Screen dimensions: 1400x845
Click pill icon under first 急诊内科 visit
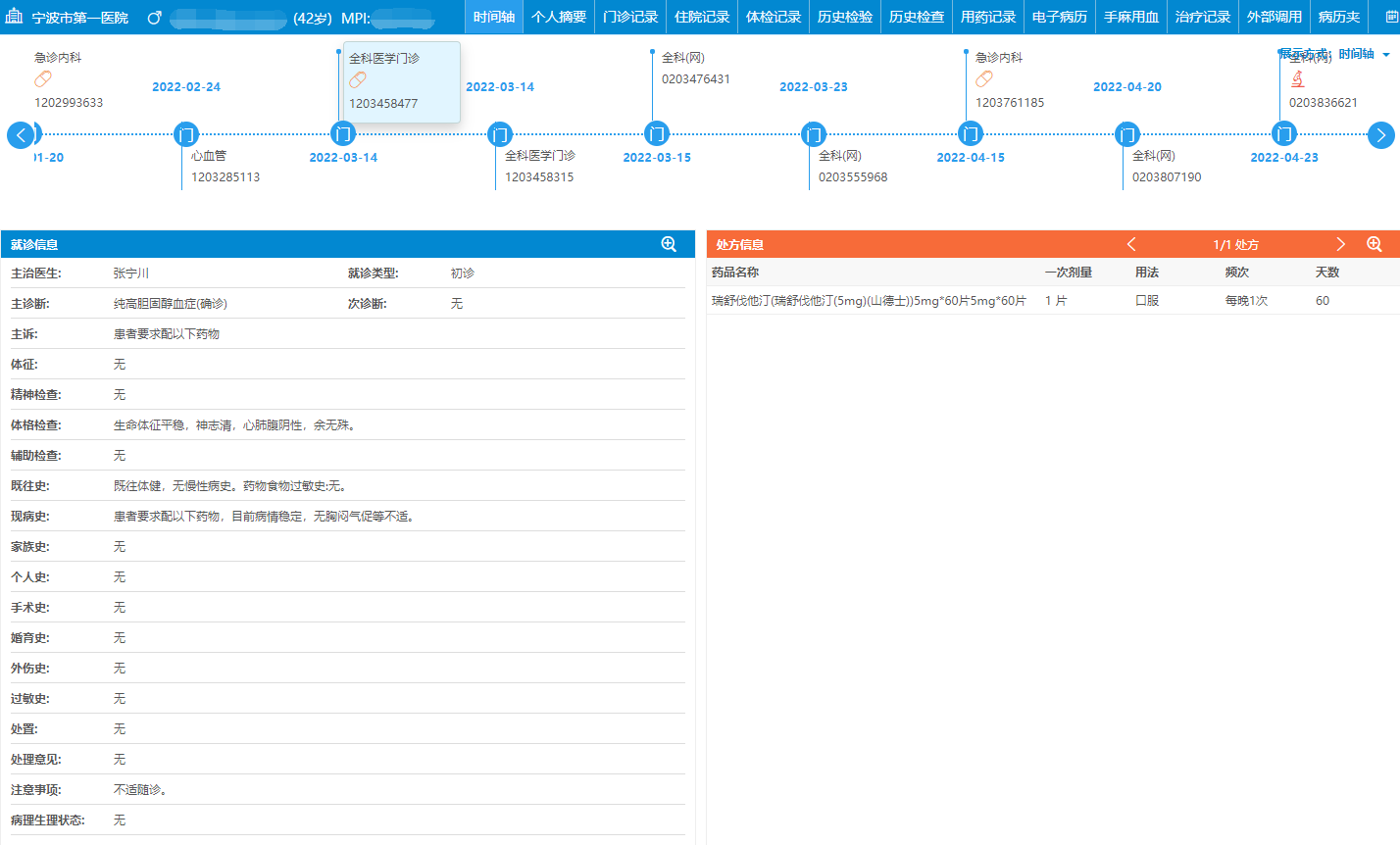click(43, 79)
